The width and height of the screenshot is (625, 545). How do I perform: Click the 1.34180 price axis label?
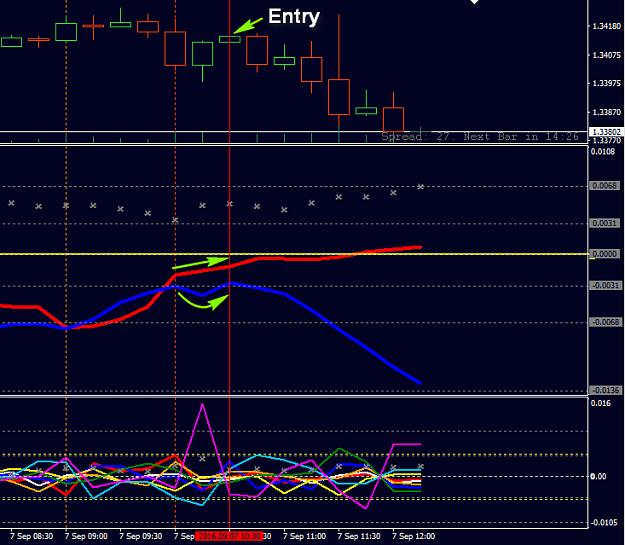coord(607,26)
